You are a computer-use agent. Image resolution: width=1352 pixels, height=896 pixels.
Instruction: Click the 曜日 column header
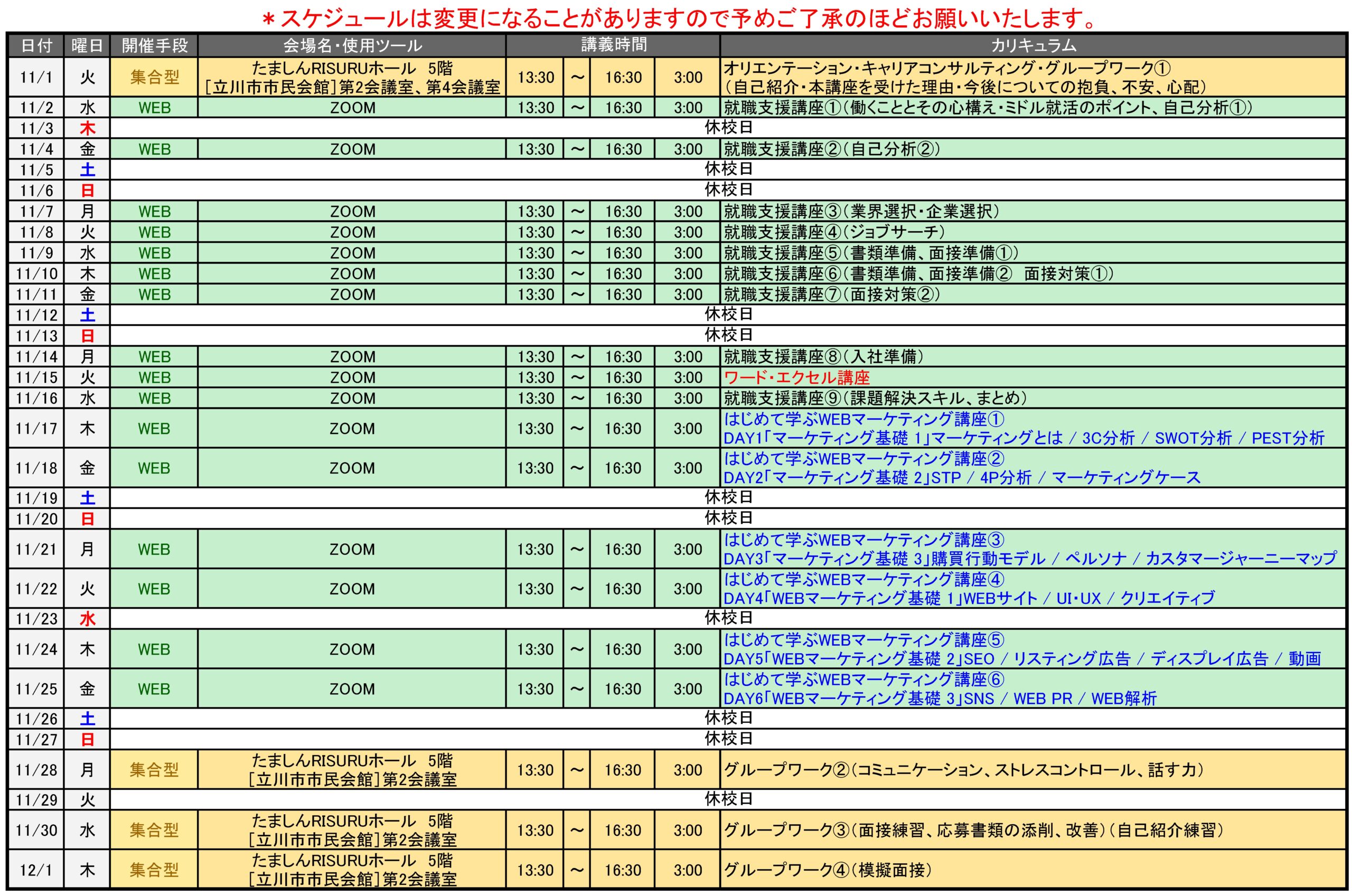coord(87,46)
